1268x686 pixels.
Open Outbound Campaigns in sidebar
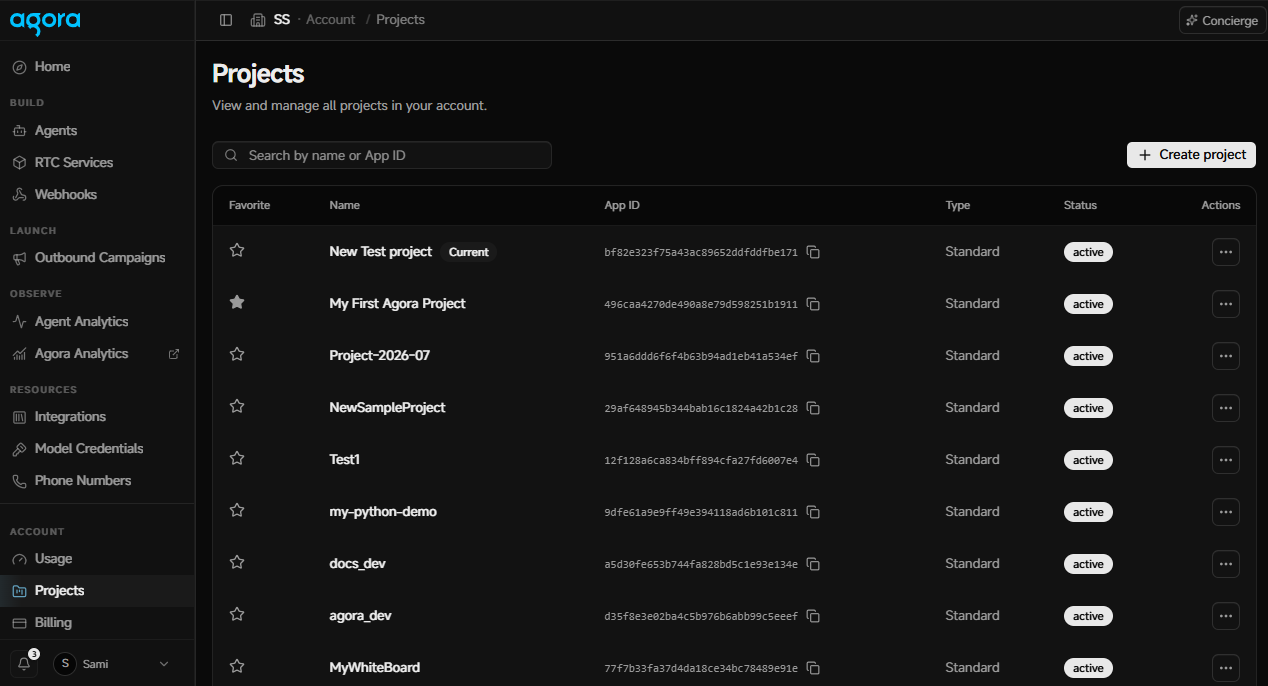click(x=97, y=258)
